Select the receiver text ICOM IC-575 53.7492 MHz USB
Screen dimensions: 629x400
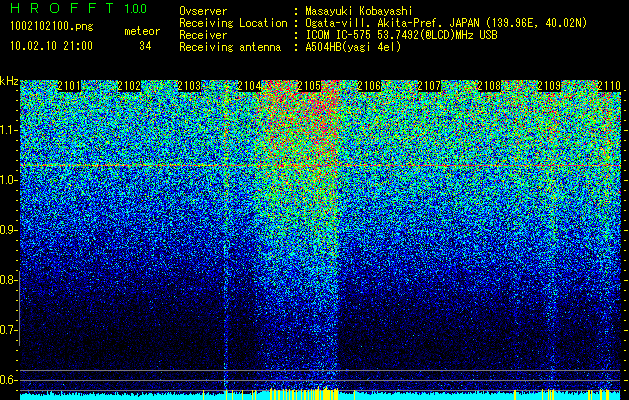click(x=401, y=35)
